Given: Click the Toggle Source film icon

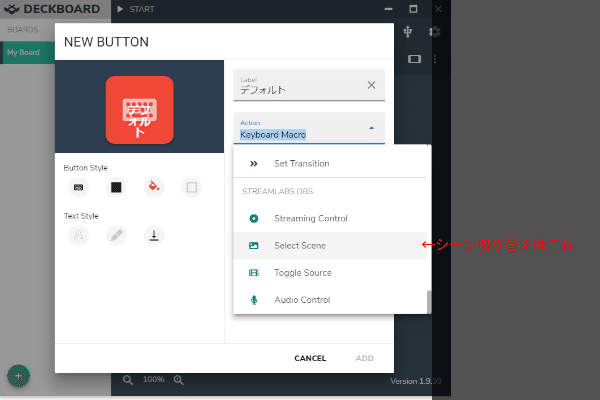Looking at the screenshot, I should pos(253,273).
